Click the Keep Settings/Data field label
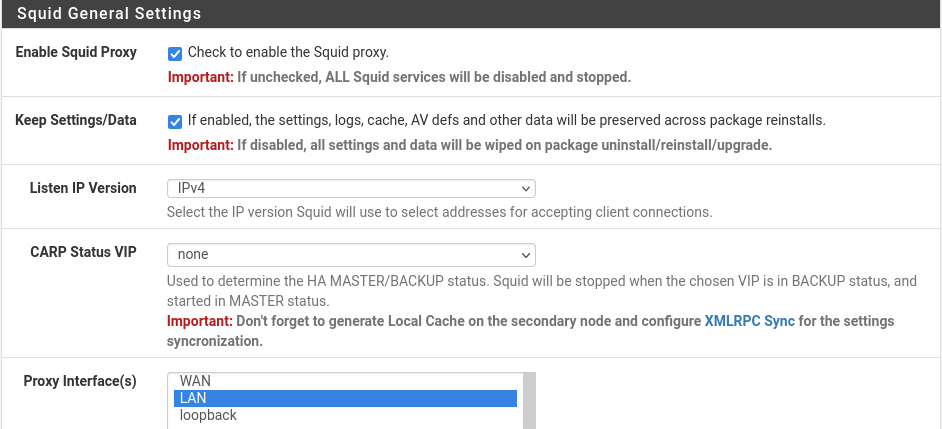Viewport: 942px width, 429px height. (76, 120)
